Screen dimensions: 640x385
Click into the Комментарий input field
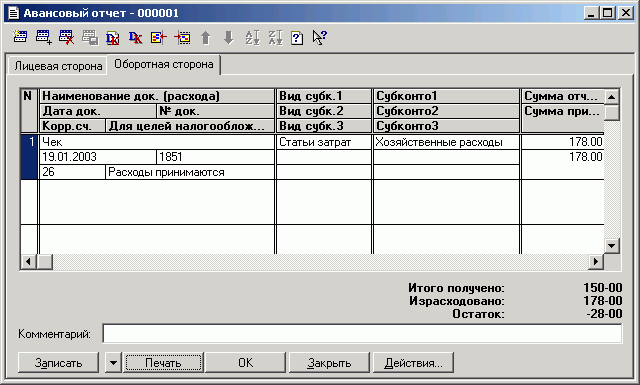[362, 334]
